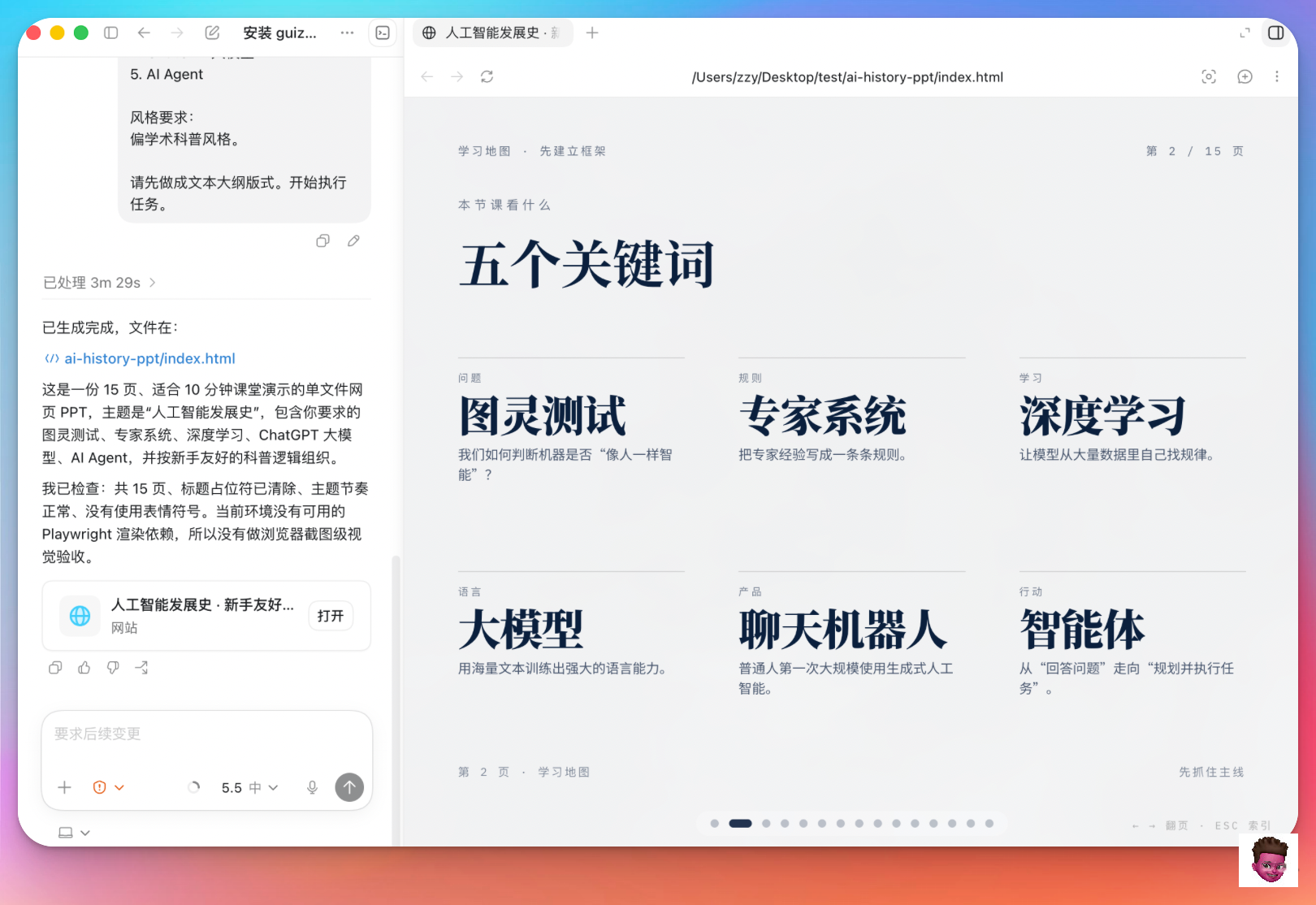Screen dimensions: 1316x905
Task: Expand the preview pane to fullscreen
Action: [x=1245, y=32]
